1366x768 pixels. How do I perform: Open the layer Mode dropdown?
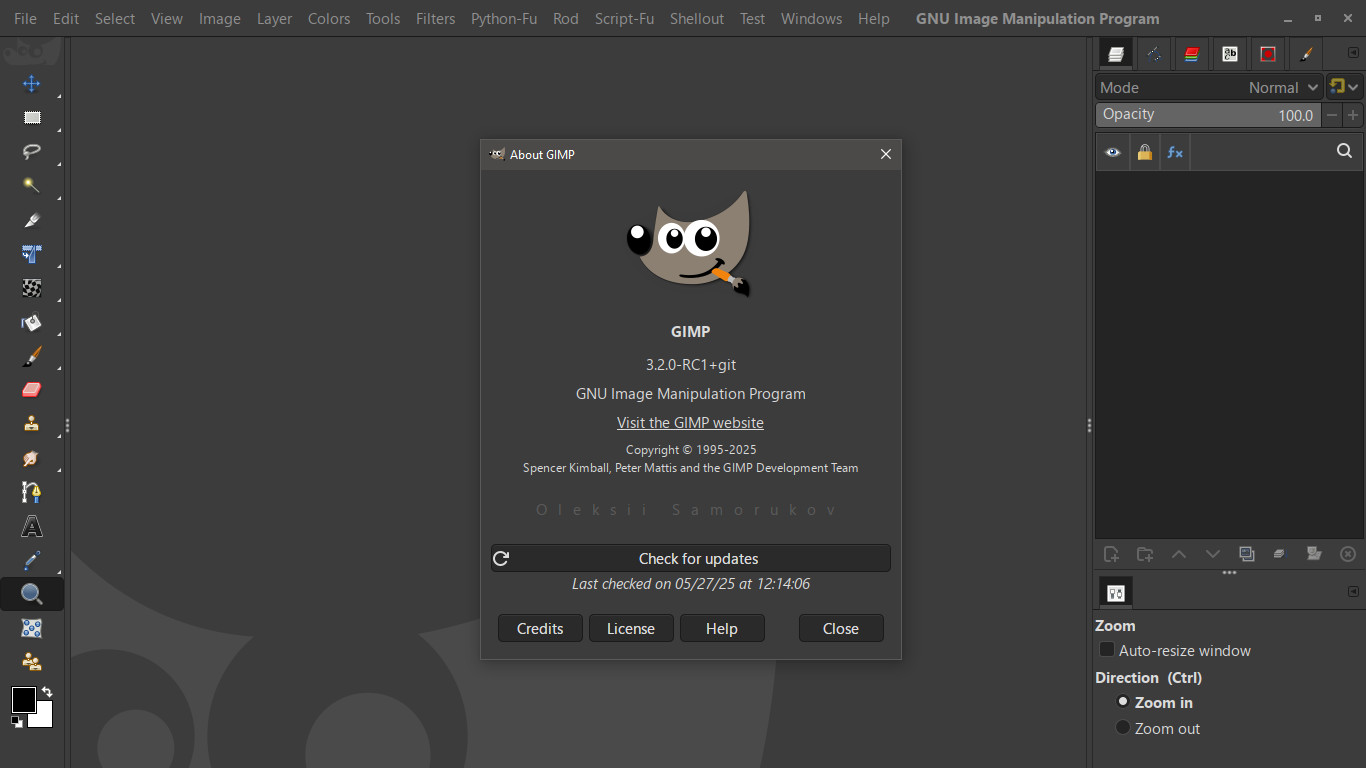pyautogui.click(x=1209, y=87)
